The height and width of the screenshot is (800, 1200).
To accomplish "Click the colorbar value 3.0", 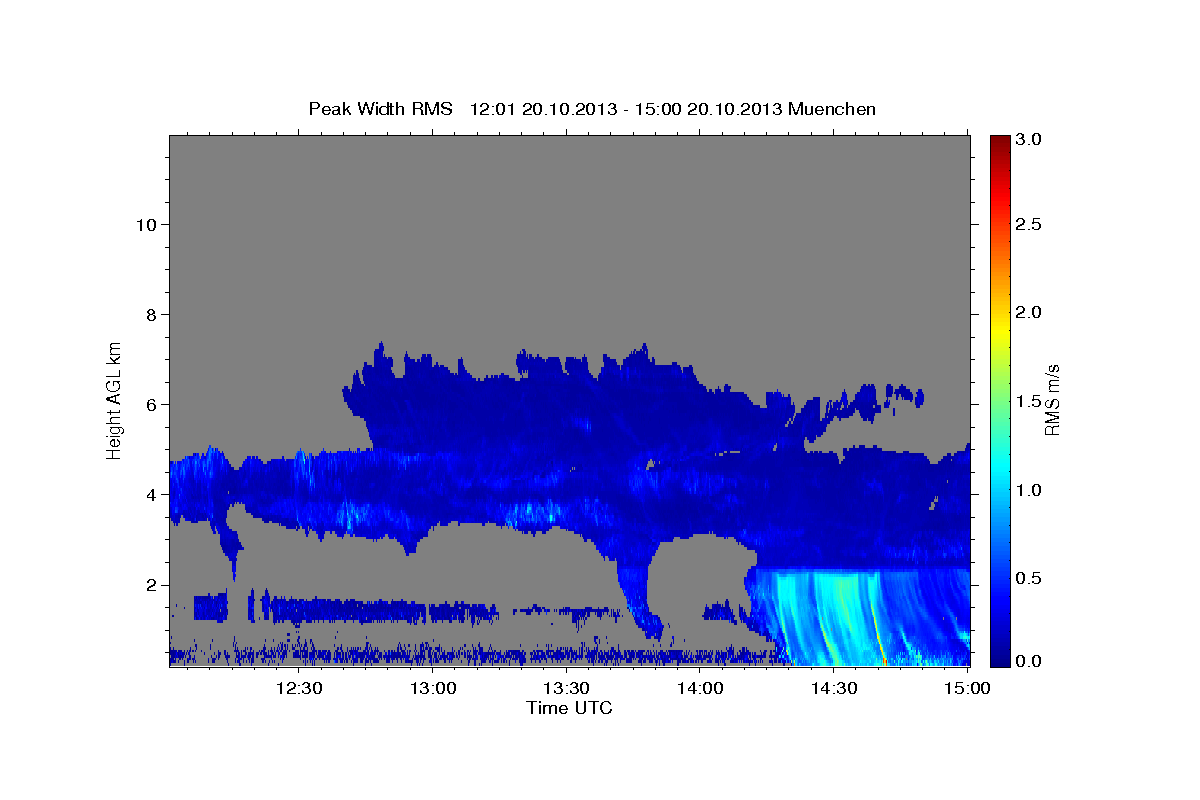I will pos(1030,139).
